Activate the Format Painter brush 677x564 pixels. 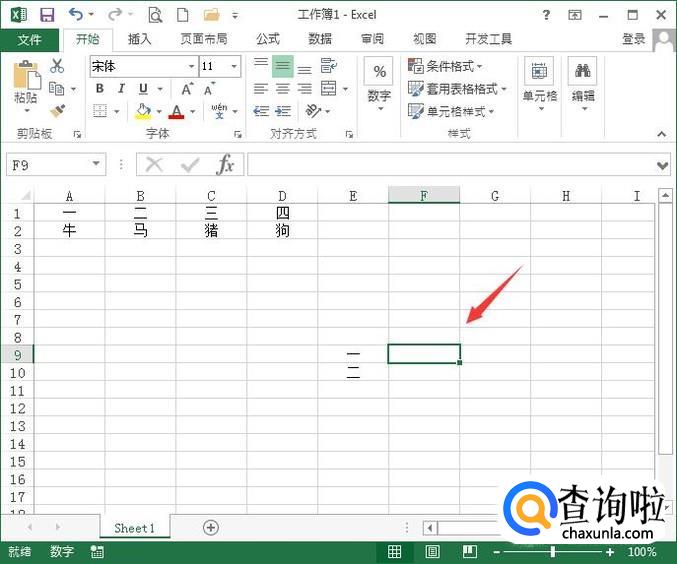(57, 111)
